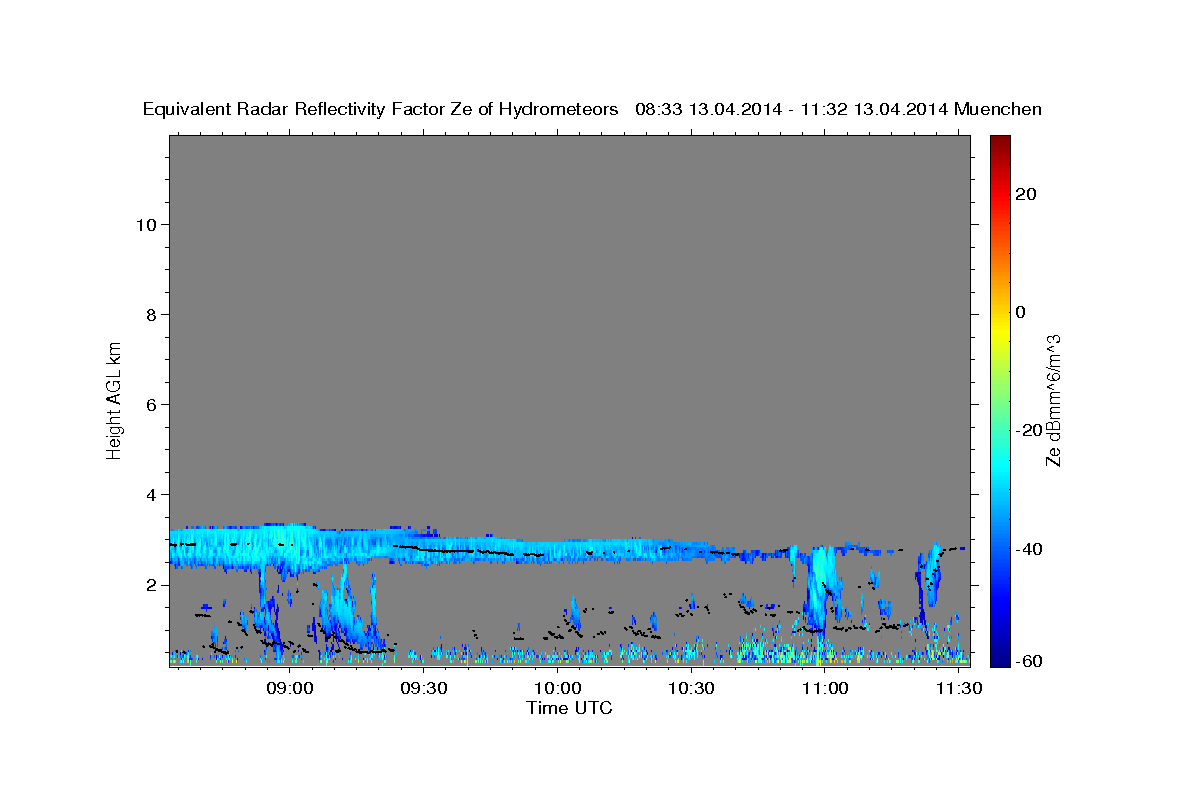This screenshot has height=800, width=1200.
Task: Click the height axis label 4
Action: [150, 495]
